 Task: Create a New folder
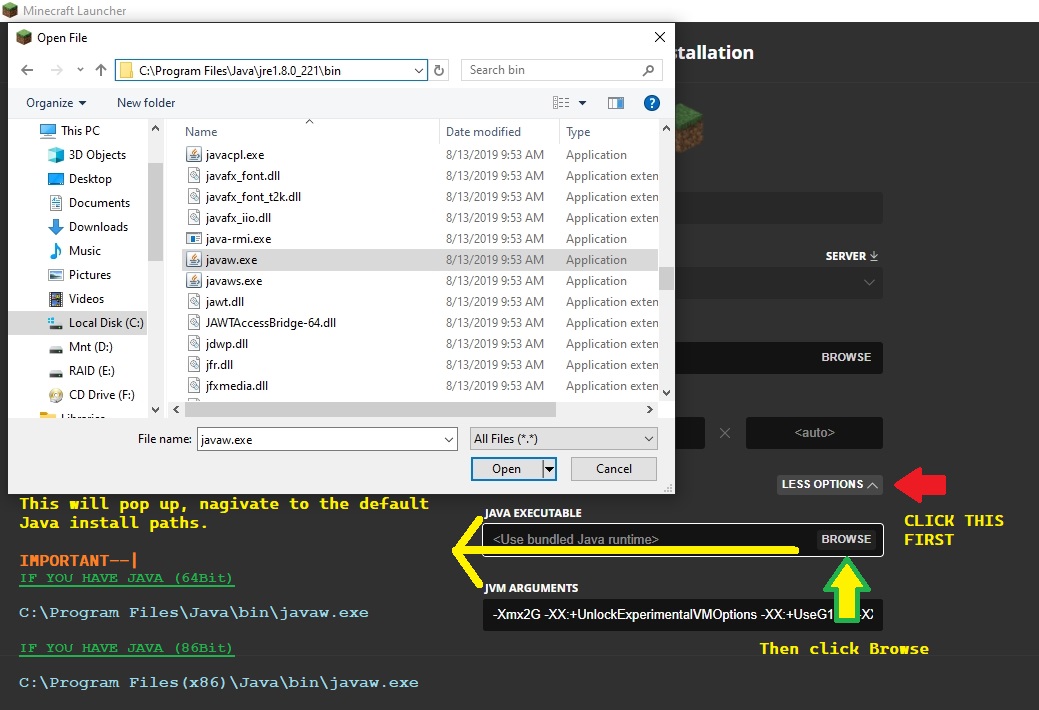pos(146,103)
